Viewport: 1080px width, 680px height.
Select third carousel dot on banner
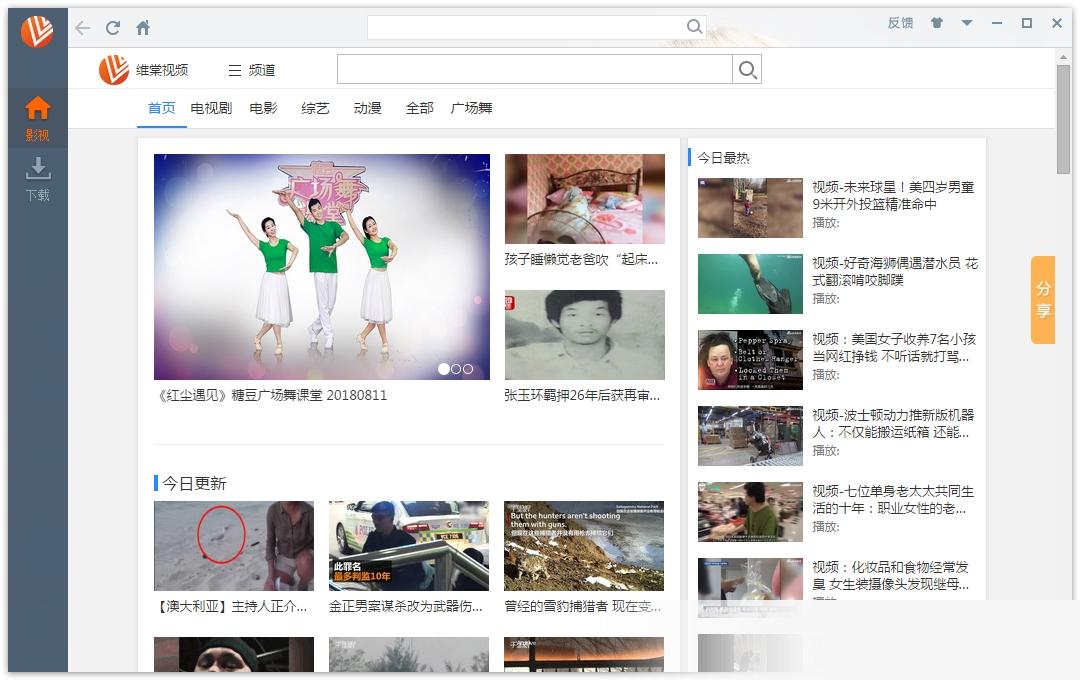point(468,369)
